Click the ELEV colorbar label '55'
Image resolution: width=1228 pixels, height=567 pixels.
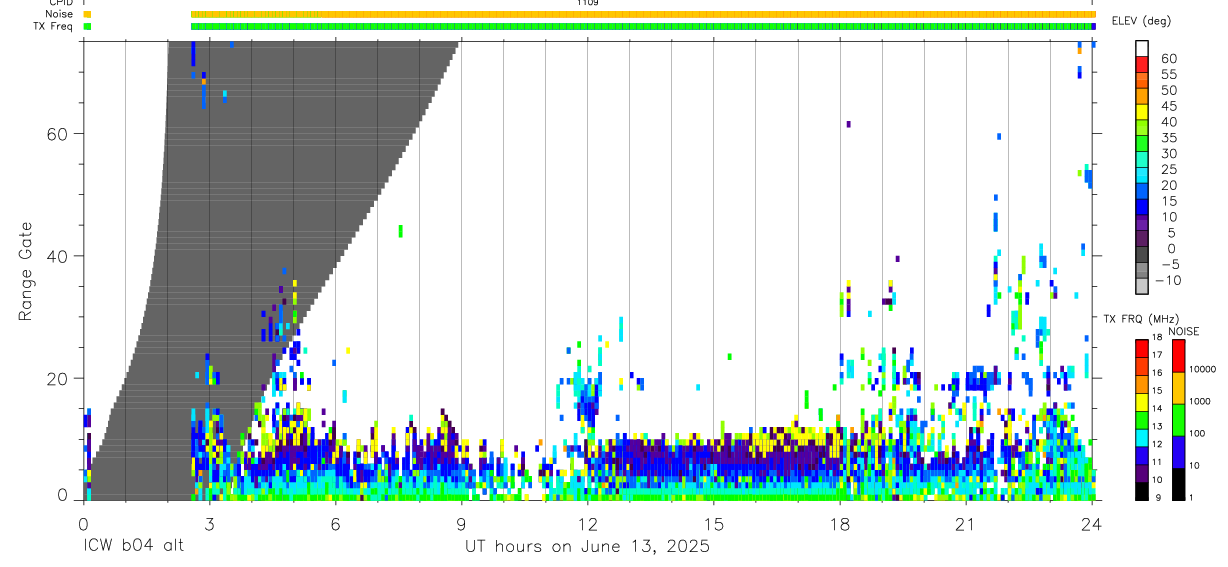coord(1169,75)
